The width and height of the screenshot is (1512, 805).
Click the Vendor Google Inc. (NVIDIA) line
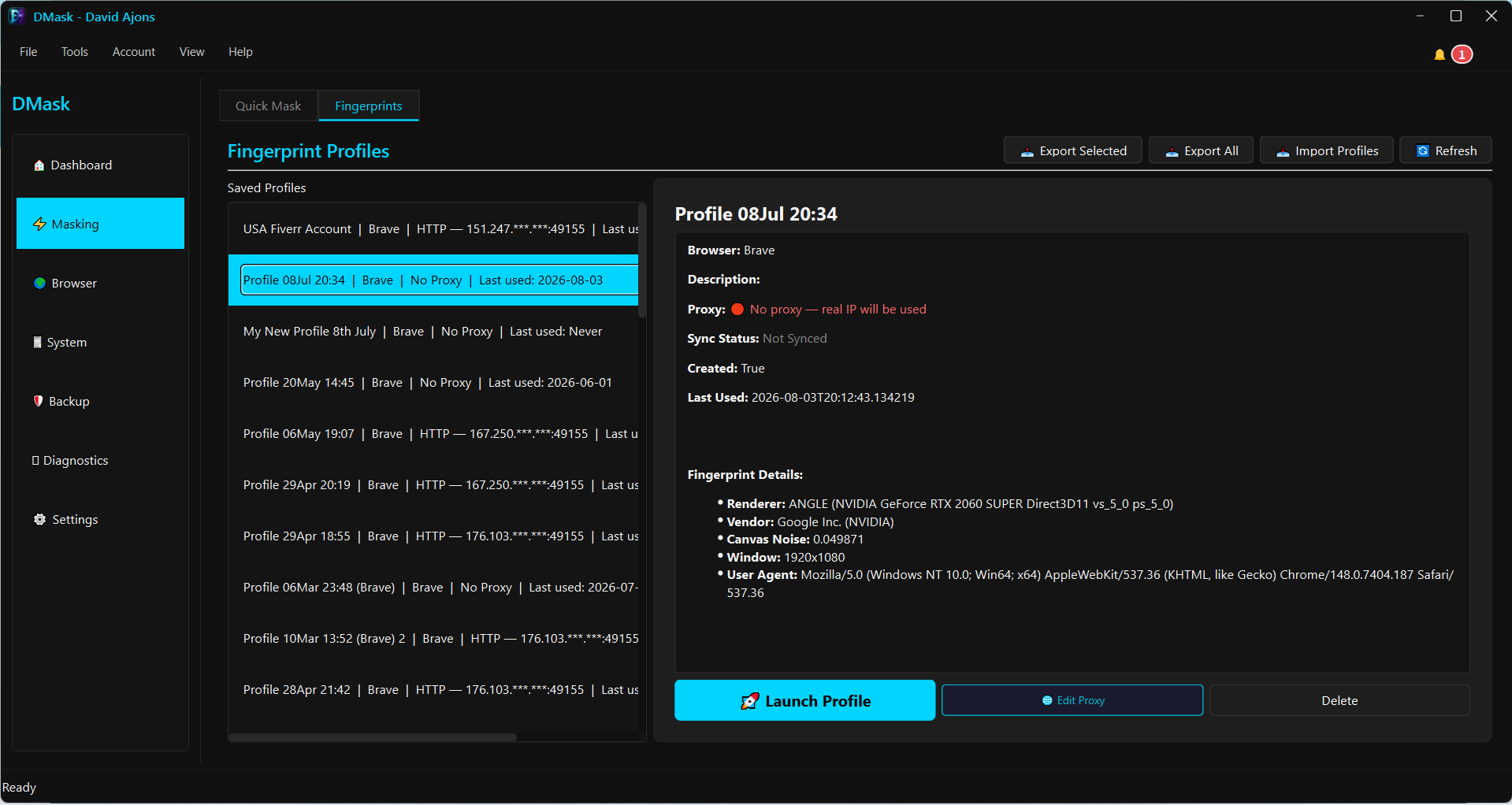point(810,522)
